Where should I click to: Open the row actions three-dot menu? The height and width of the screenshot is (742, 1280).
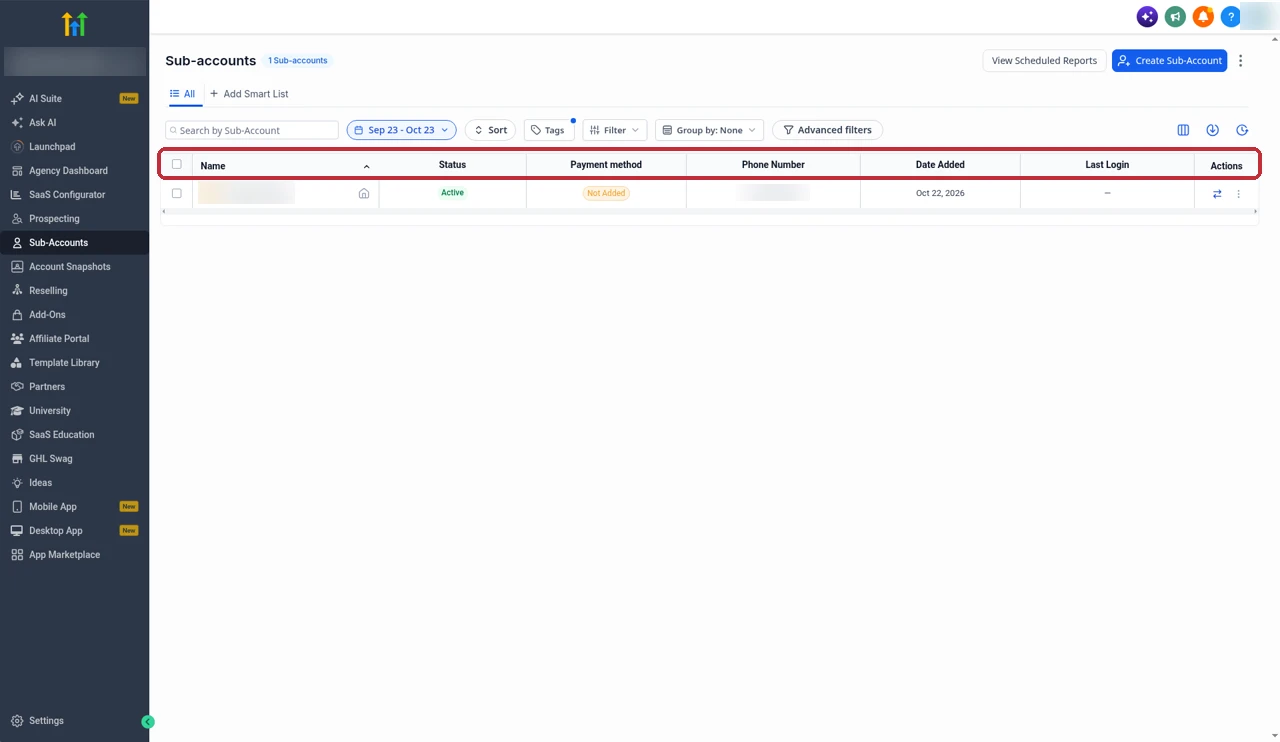pyautogui.click(x=1238, y=194)
